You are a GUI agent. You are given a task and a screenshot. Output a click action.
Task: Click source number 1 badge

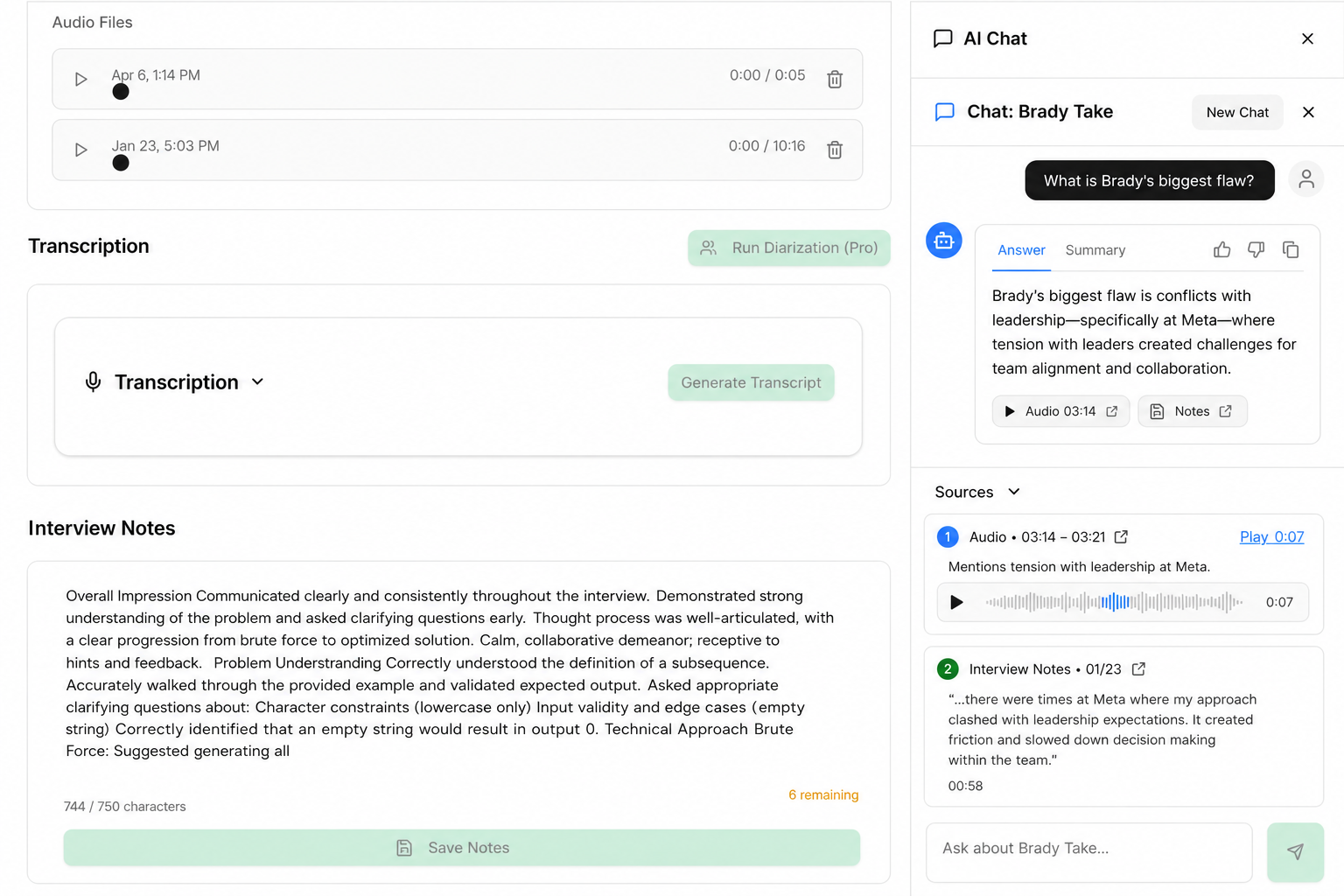(948, 536)
